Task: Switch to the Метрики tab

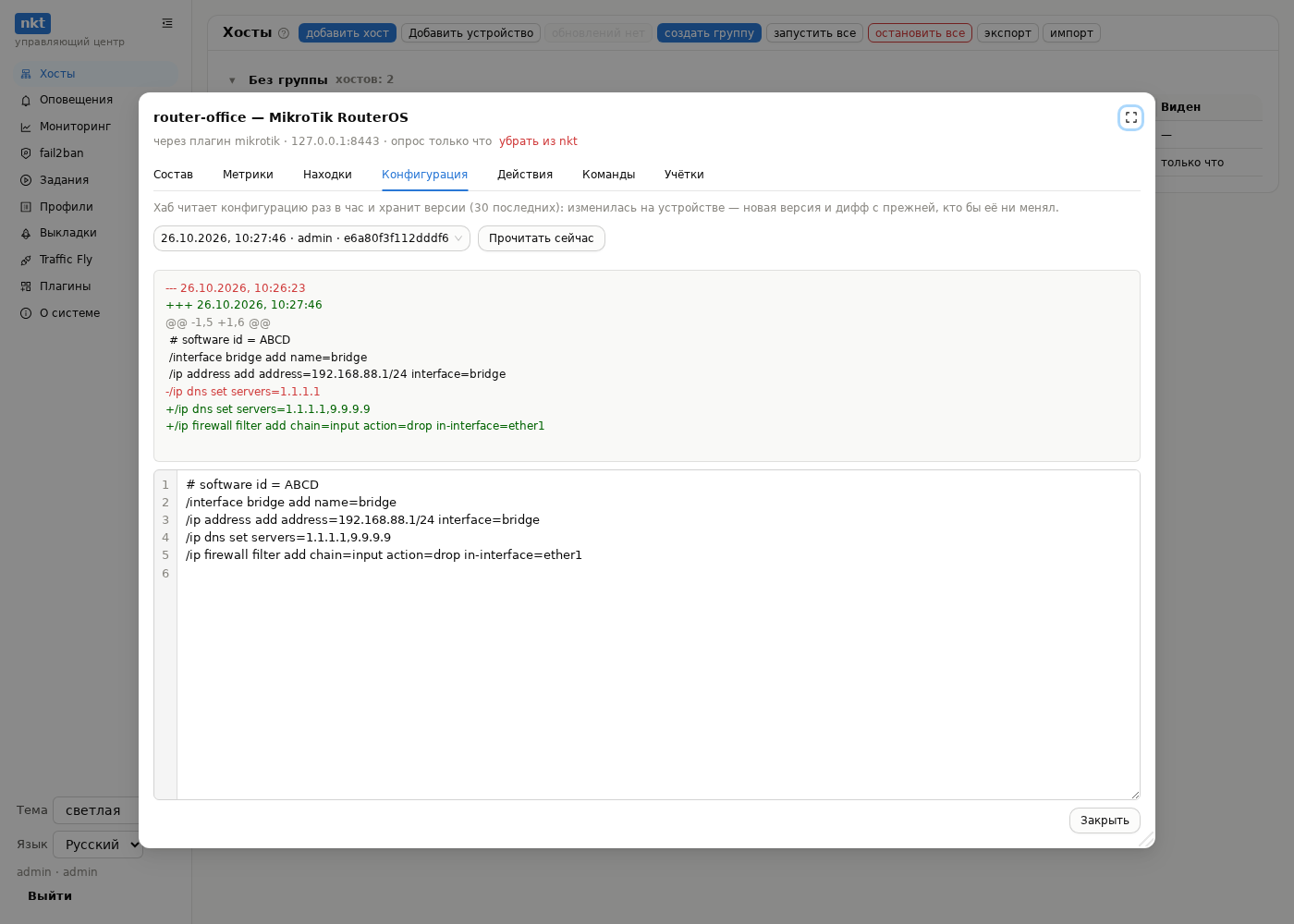Action: [x=248, y=175]
